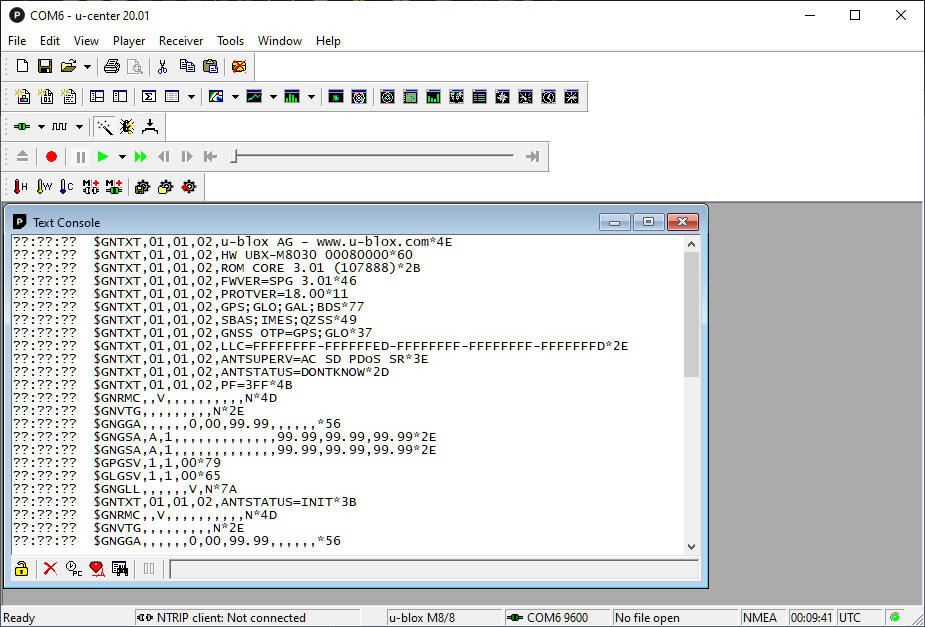The width and height of the screenshot is (925, 627).
Task: Open the Histogram View icon
Action: point(292,97)
